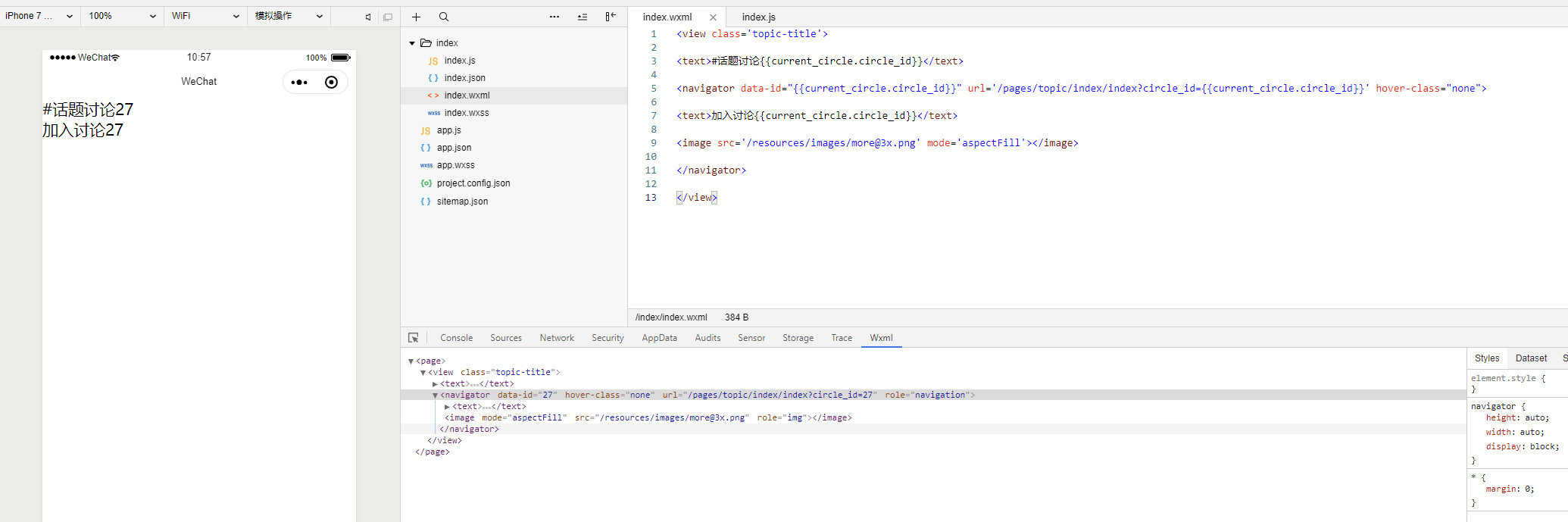1568x522 pixels.
Task: Collapse the index folder in file tree
Action: point(412,43)
